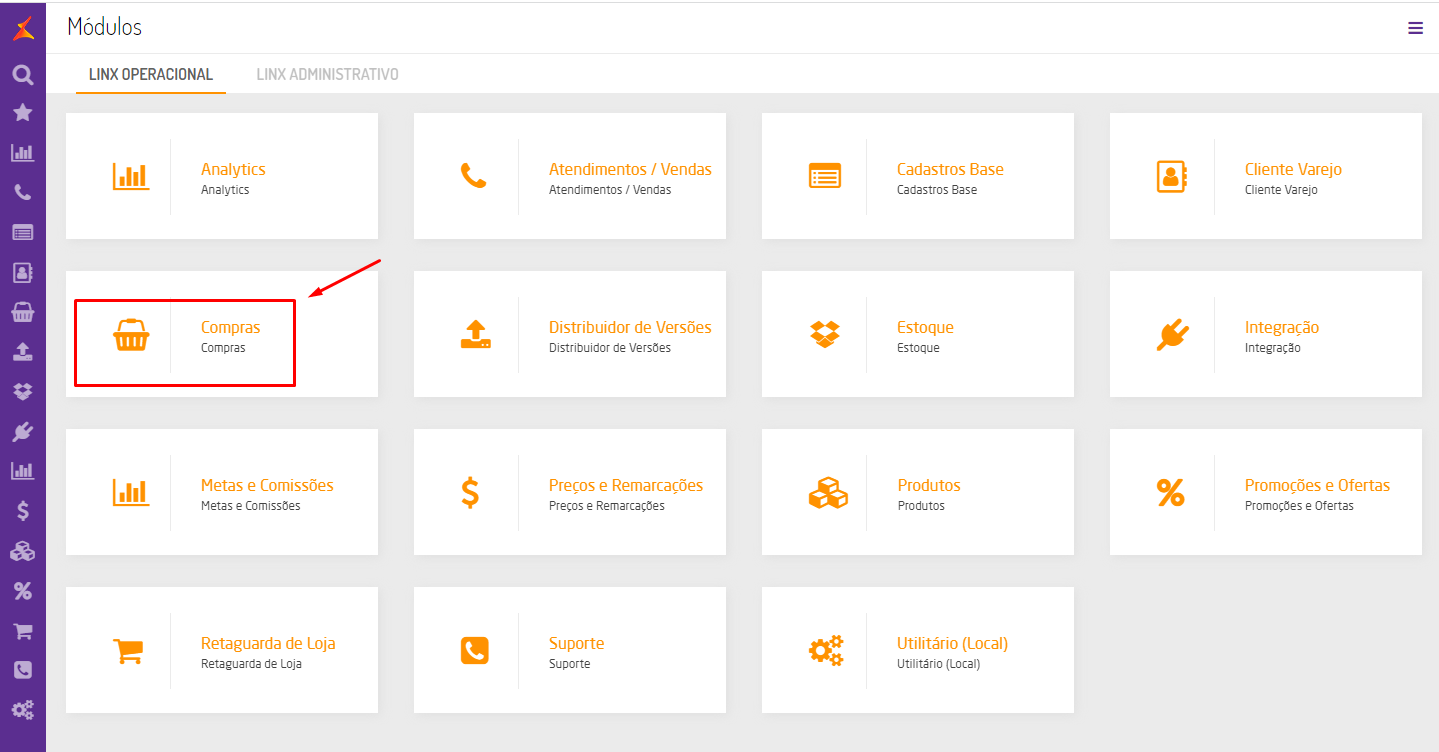Switch to the LINX OPERACIONAL tab
The image size is (1439, 752).
[151, 74]
